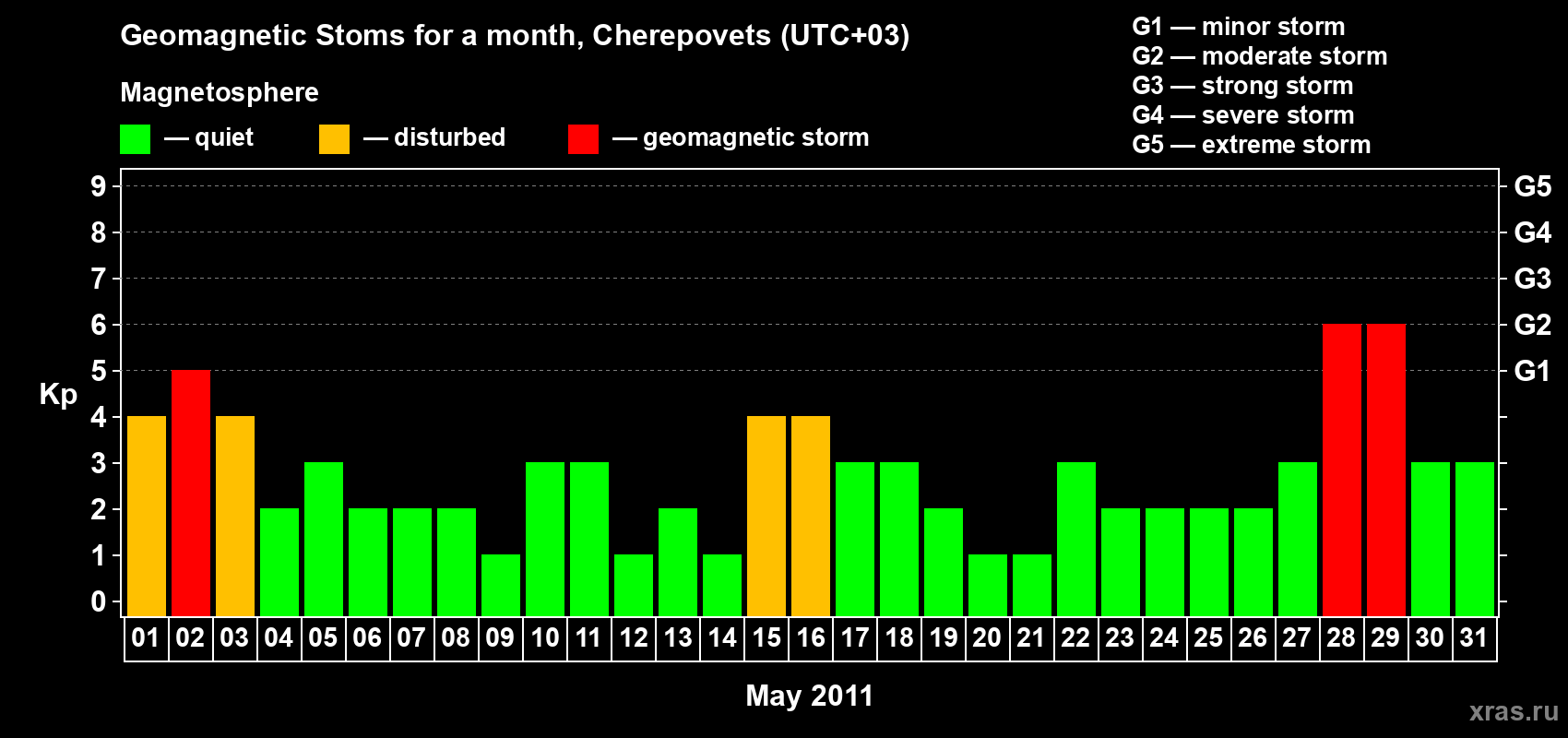1568x738 pixels.
Task: Click the 'G5 — extreme storm' legend line
Action: [1252, 145]
